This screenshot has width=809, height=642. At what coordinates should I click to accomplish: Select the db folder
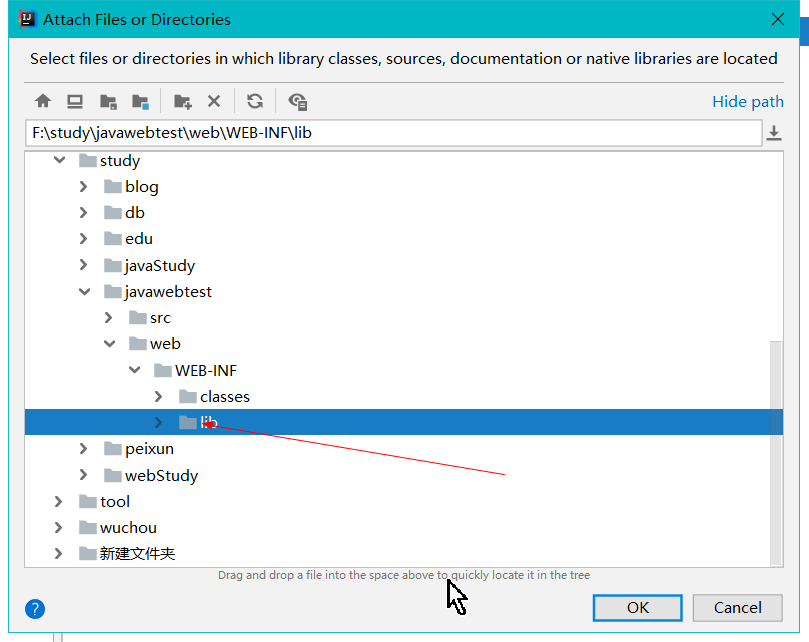(124, 213)
